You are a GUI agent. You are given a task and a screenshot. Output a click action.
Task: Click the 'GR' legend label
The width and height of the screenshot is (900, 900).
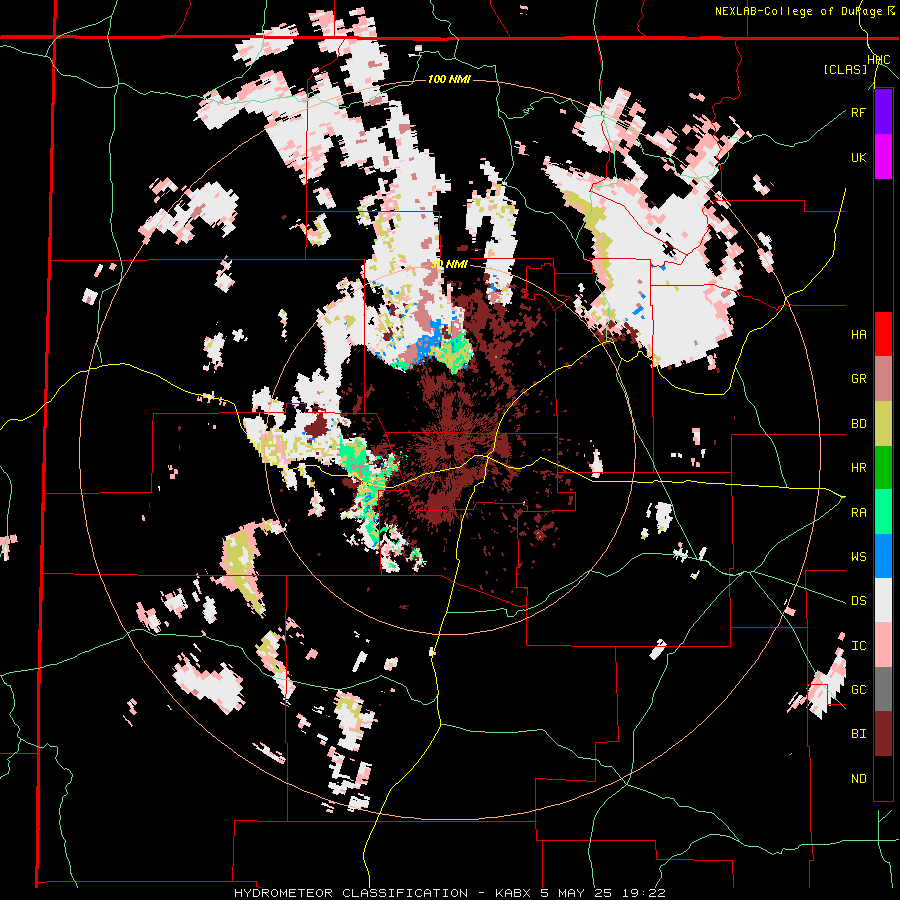click(x=858, y=379)
